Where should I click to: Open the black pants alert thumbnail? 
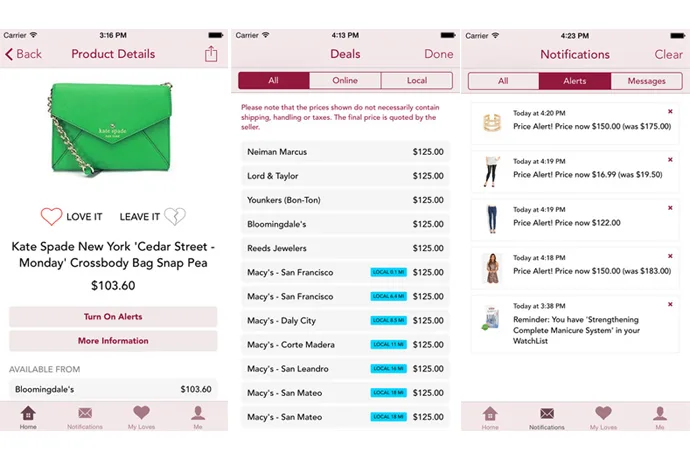point(492,171)
